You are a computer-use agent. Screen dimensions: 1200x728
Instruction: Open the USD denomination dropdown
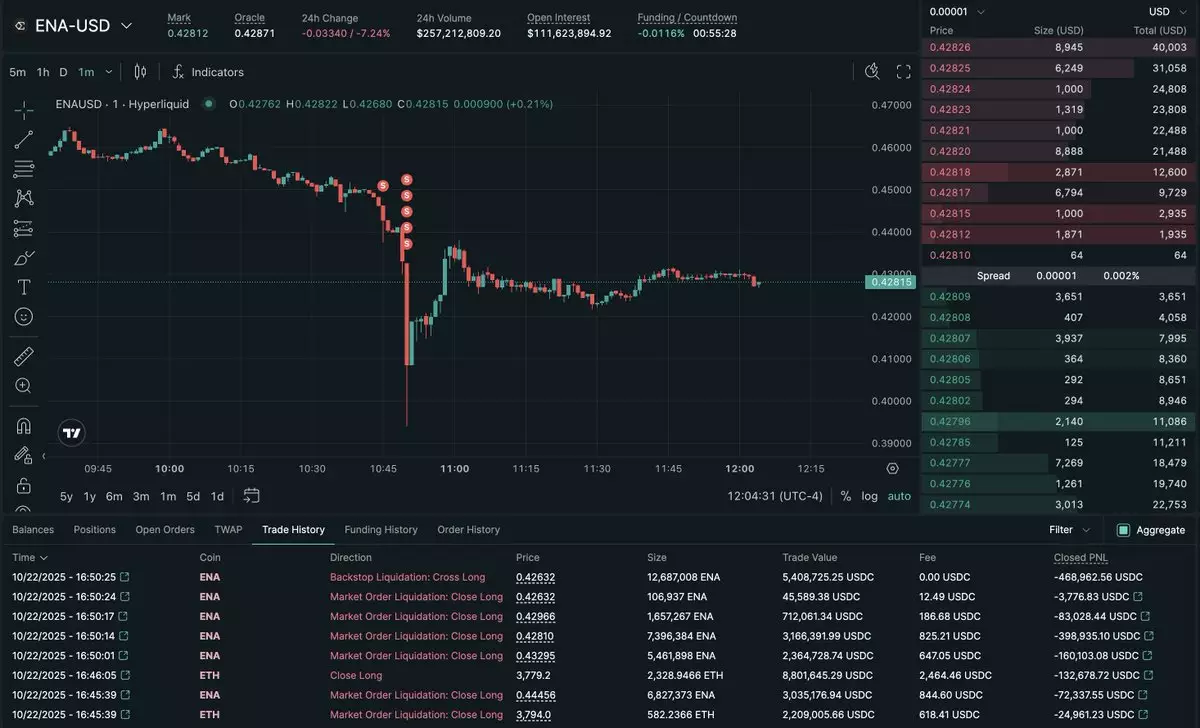tap(1166, 12)
